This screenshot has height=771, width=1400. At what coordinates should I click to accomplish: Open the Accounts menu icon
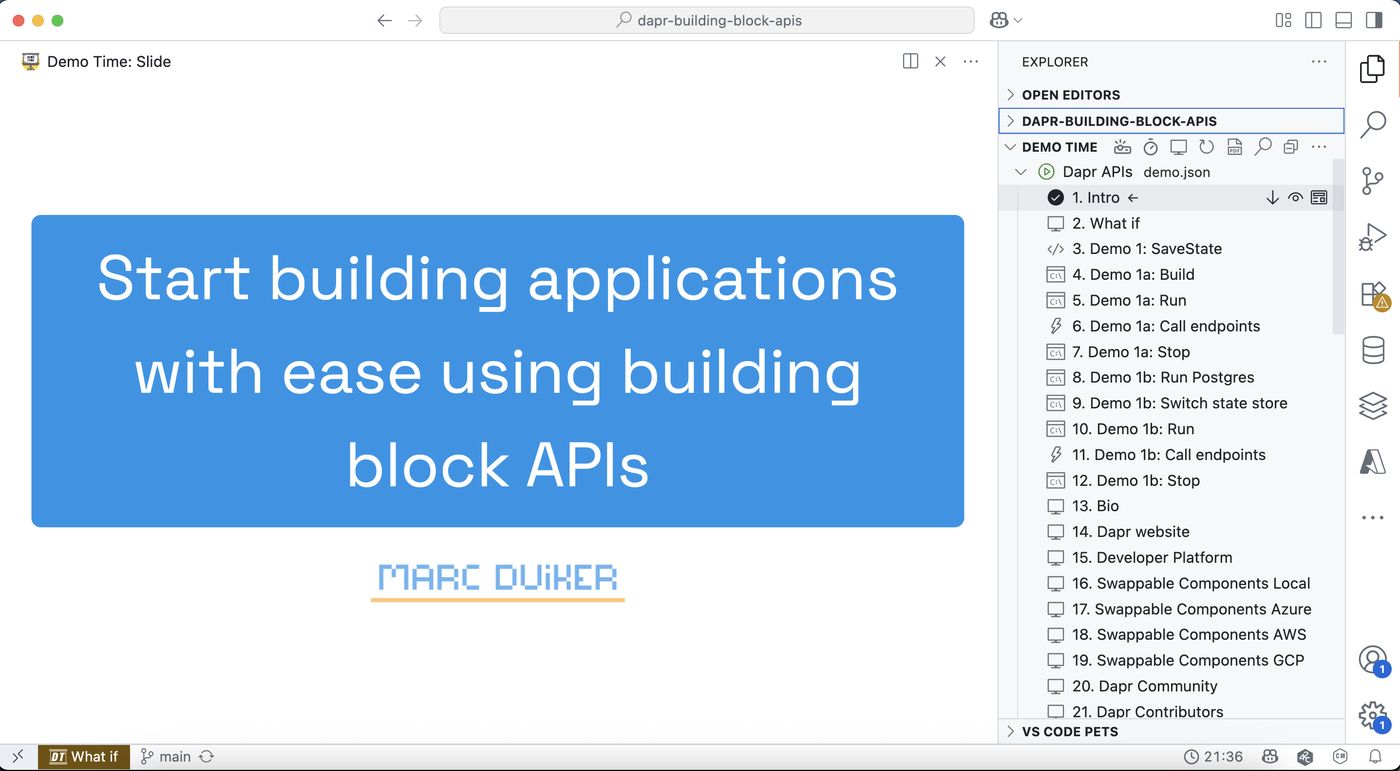coord(1373,660)
